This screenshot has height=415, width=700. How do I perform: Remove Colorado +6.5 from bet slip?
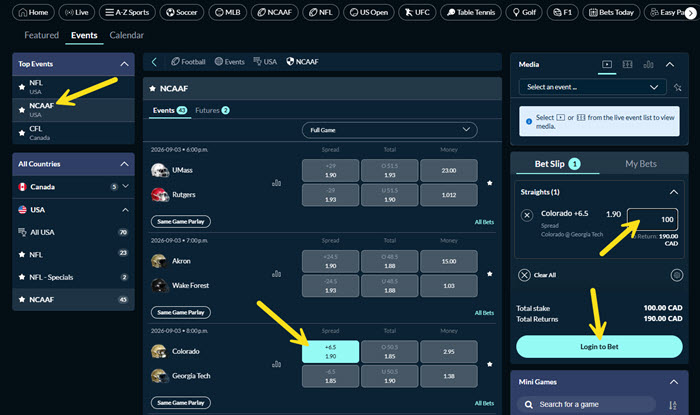(527, 216)
